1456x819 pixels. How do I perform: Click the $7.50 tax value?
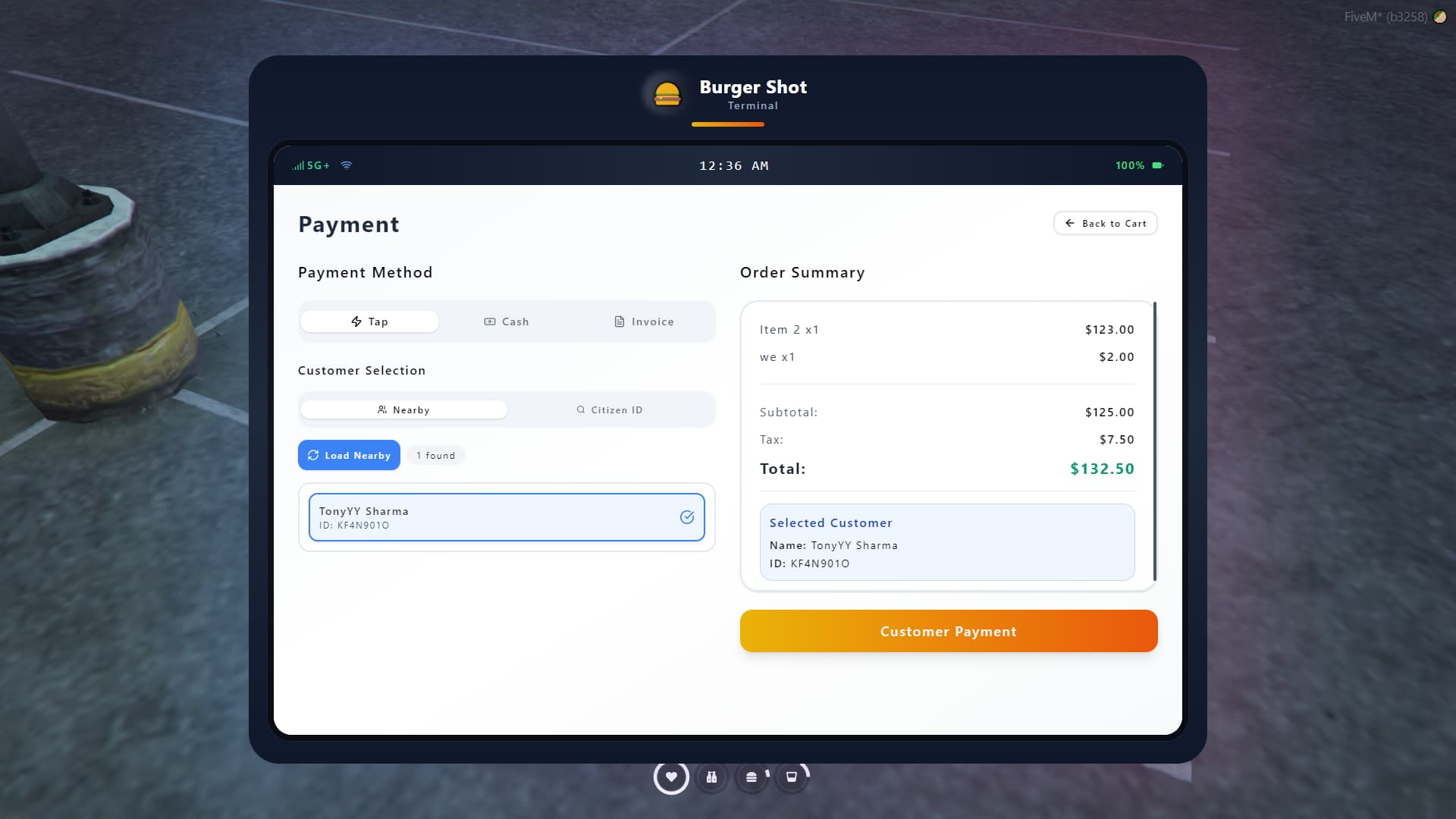click(x=1117, y=439)
